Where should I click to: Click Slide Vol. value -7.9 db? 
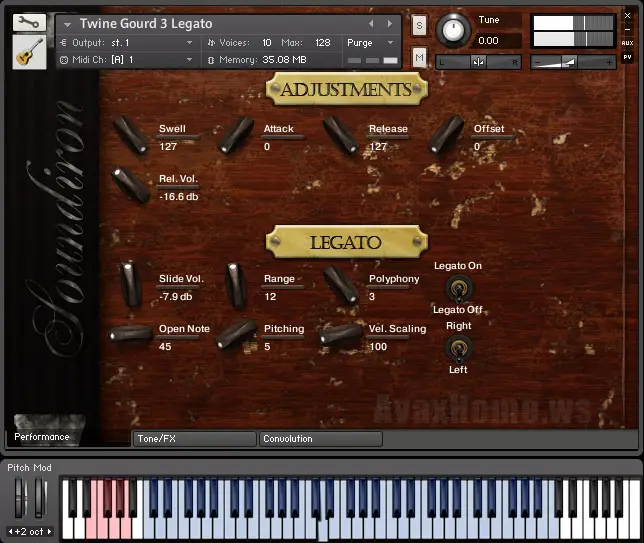(175, 297)
